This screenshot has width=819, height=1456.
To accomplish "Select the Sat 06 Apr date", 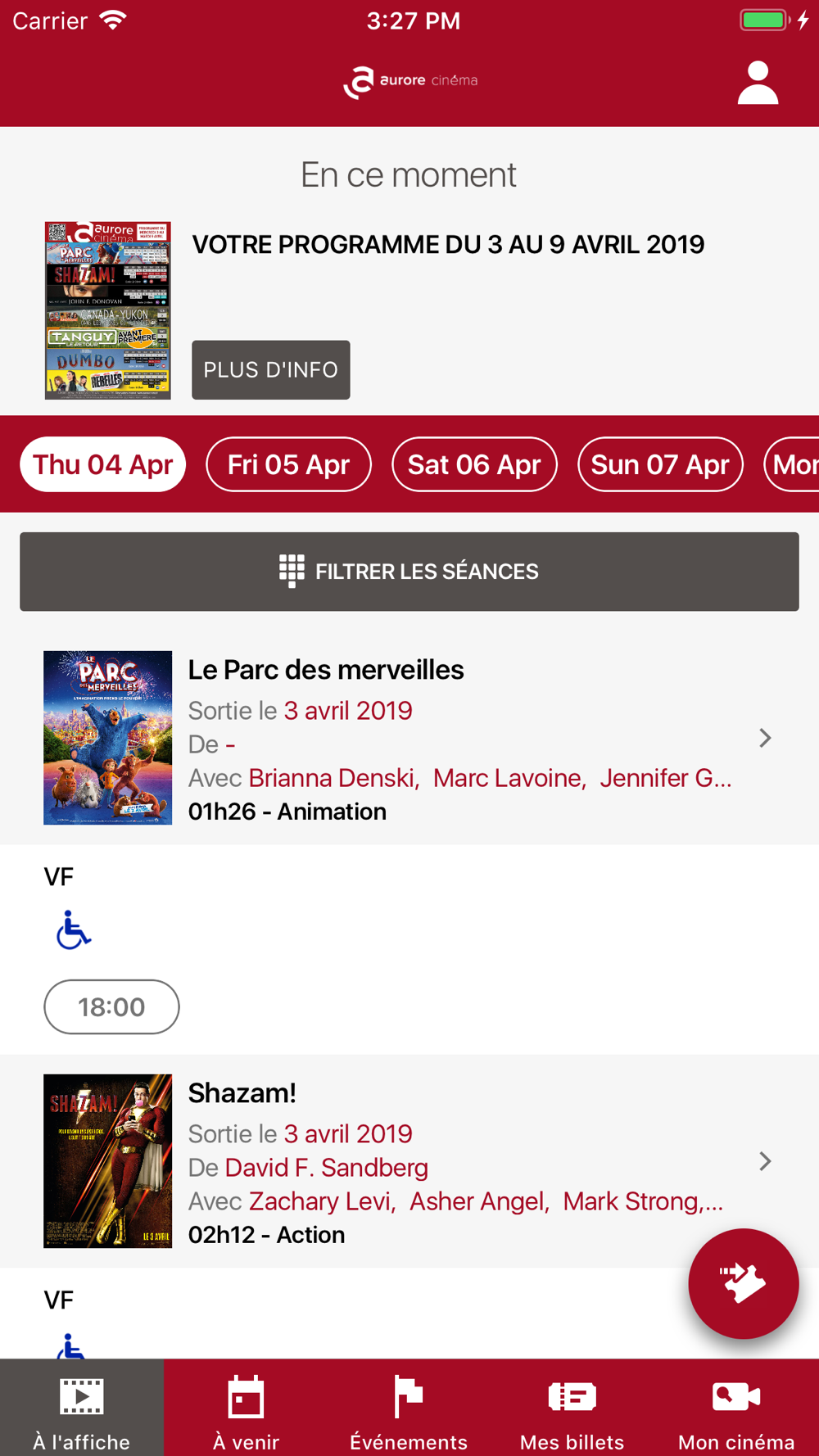I will point(474,464).
